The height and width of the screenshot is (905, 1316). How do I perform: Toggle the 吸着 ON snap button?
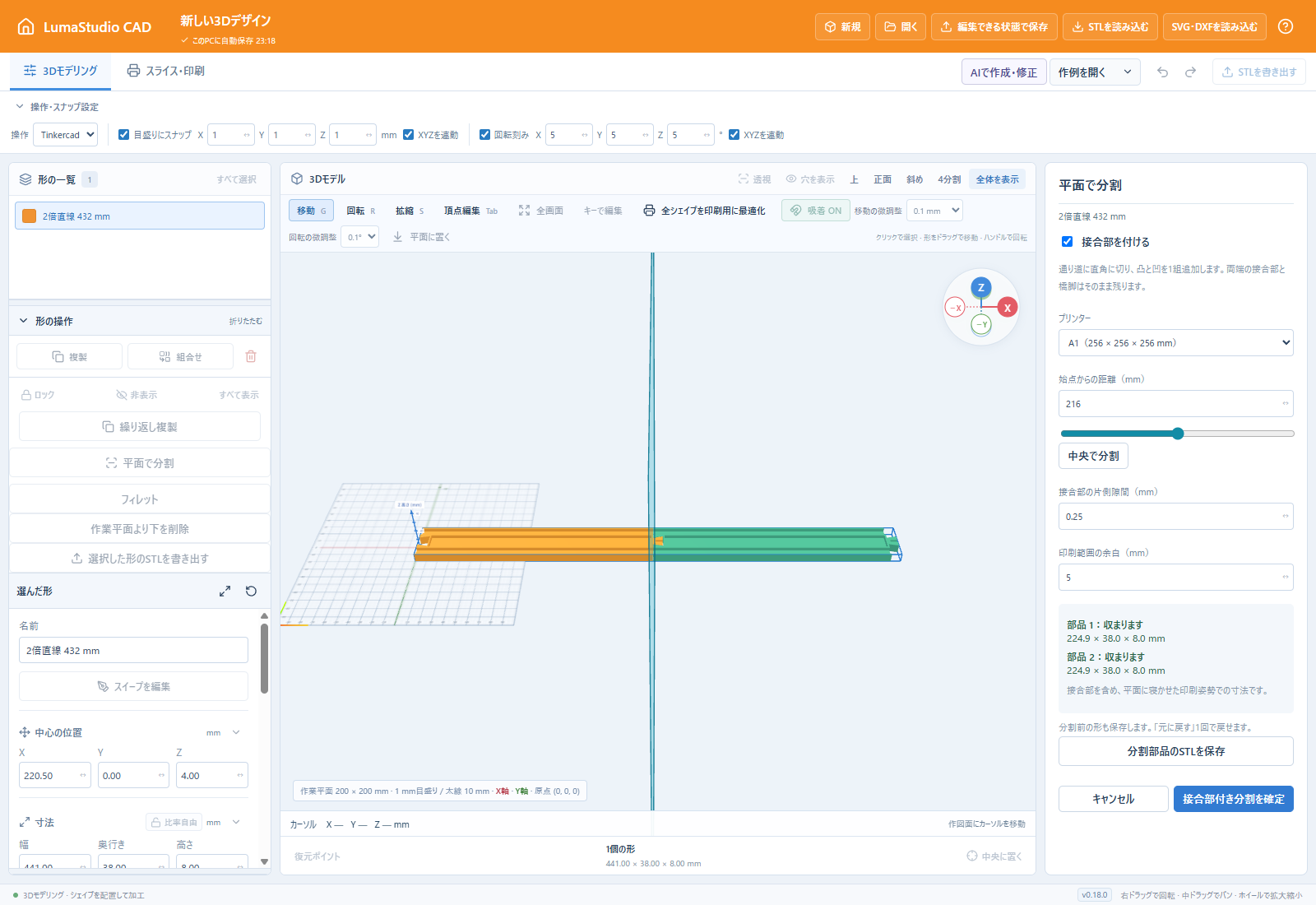[x=815, y=211]
